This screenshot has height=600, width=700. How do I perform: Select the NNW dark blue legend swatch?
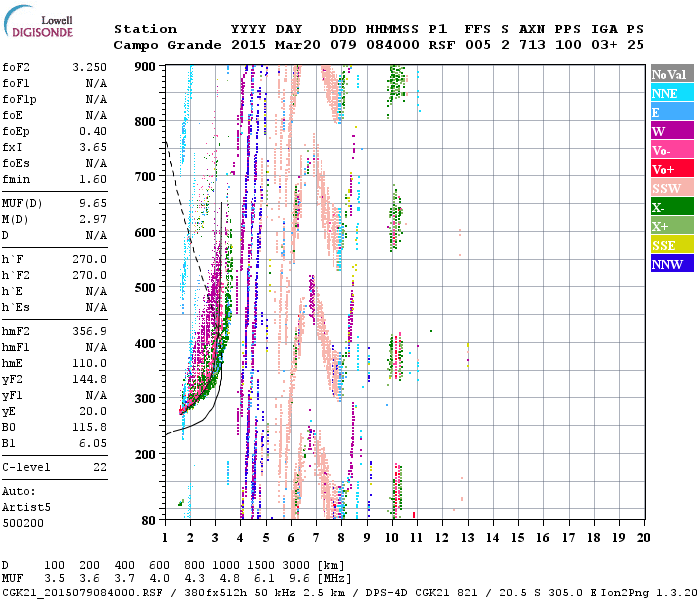click(x=672, y=264)
